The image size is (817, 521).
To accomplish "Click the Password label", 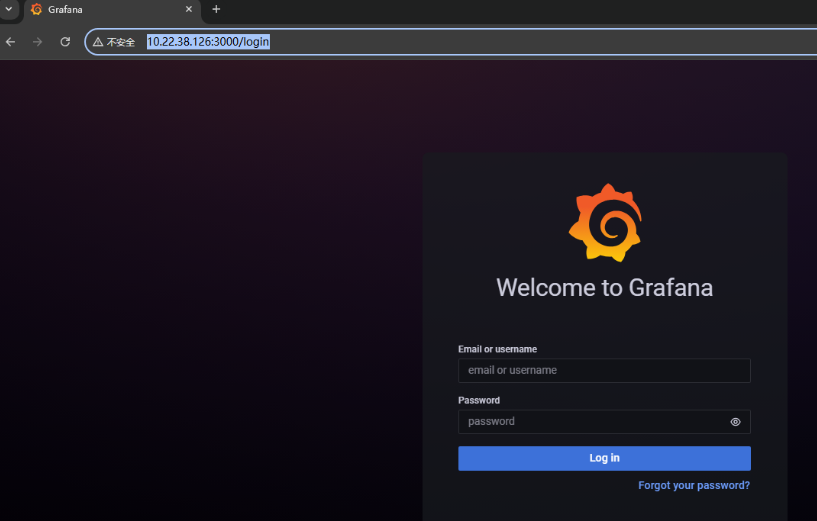I will click(479, 400).
